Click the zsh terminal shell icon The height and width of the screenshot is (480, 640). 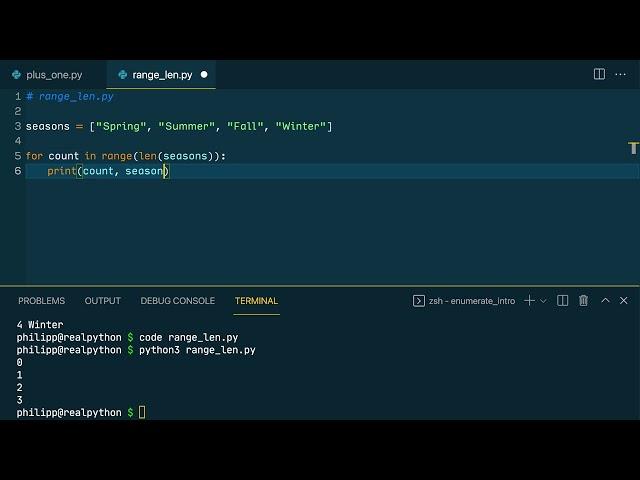click(x=419, y=301)
